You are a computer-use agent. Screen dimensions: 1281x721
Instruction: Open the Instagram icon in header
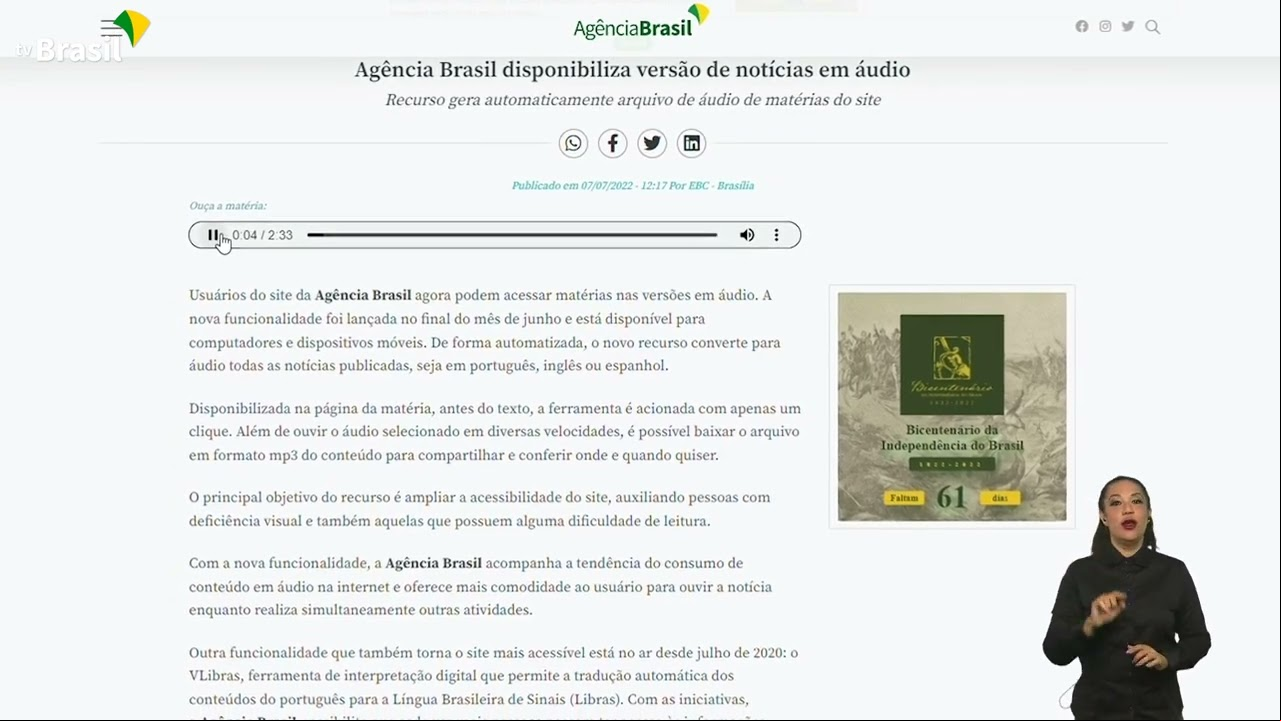click(x=1105, y=27)
